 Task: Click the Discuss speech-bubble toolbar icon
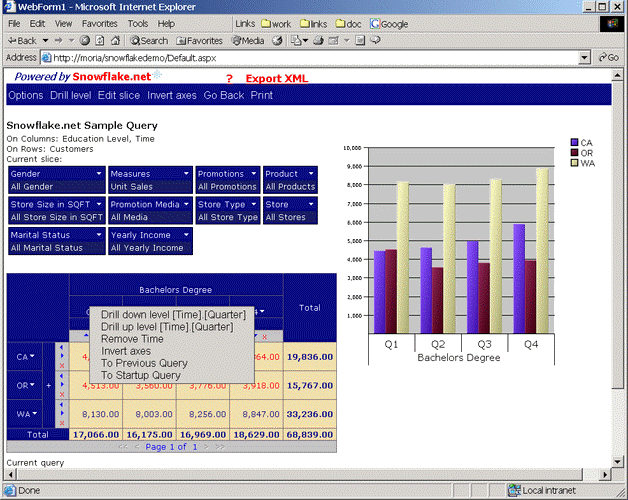[x=375, y=40]
